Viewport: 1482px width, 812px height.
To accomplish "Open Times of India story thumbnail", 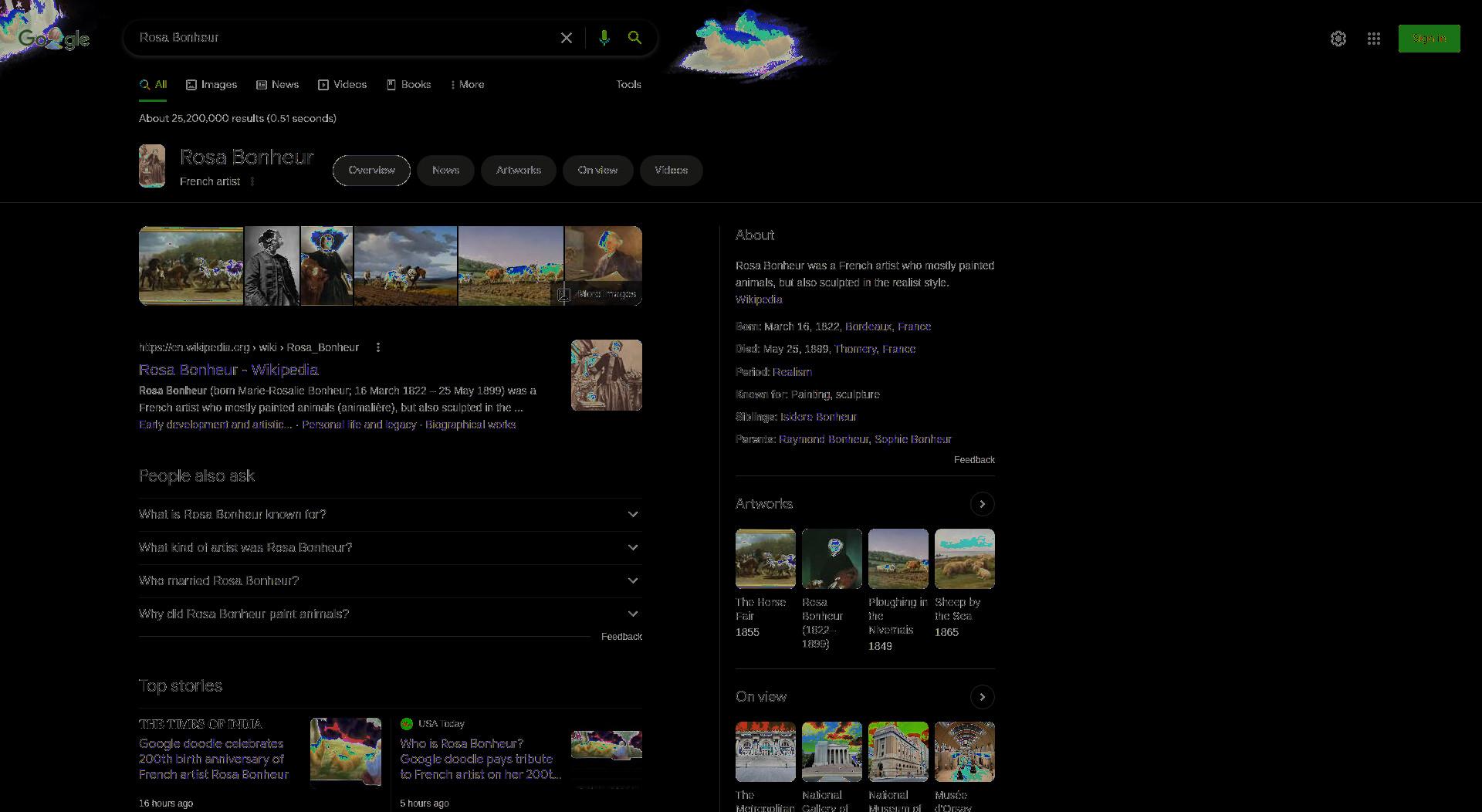I will (346, 753).
